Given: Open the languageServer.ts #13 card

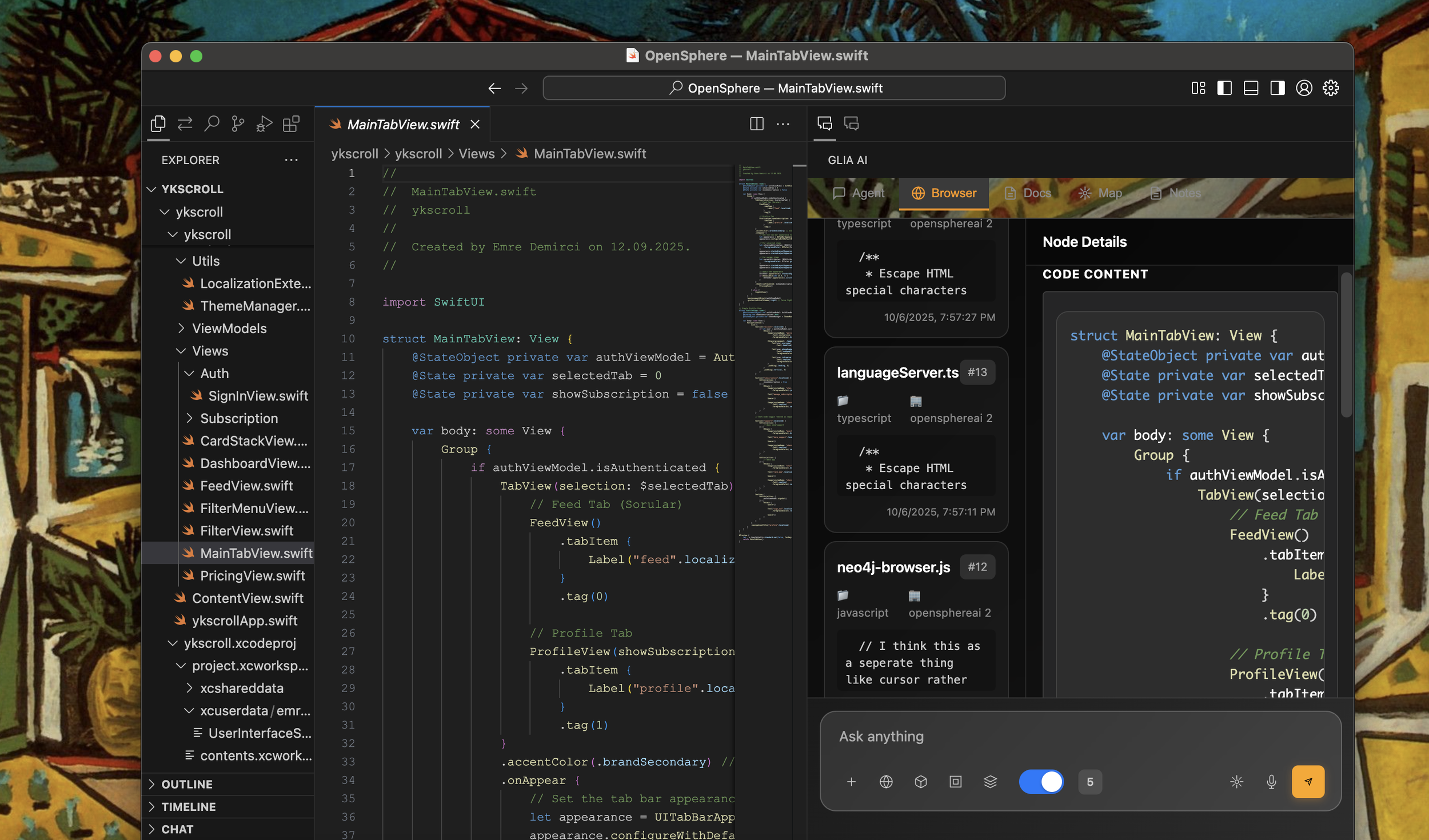Looking at the screenshot, I should tap(916, 439).
